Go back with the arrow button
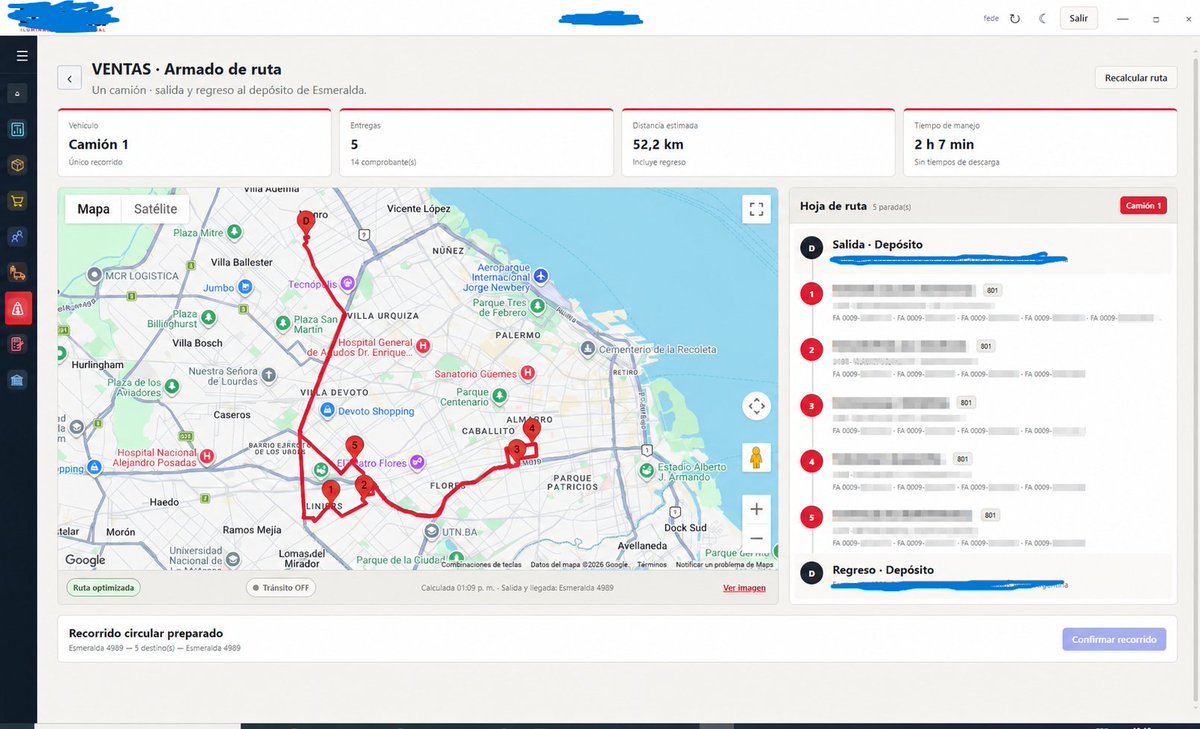Image resolution: width=1200 pixels, height=729 pixels. [x=69, y=78]
